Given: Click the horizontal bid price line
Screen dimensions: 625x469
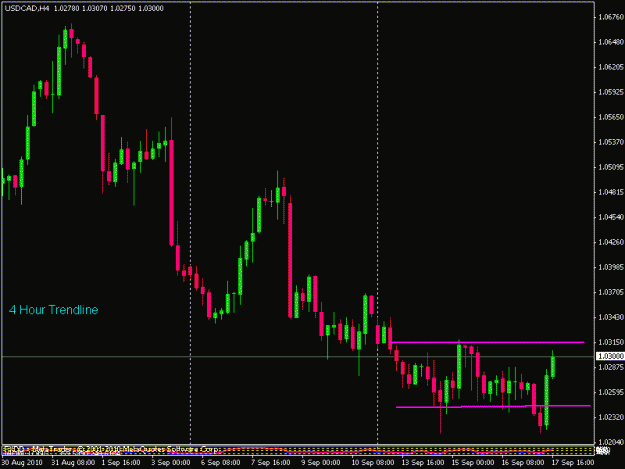Looking at the screenshot, I should [298, 356].
